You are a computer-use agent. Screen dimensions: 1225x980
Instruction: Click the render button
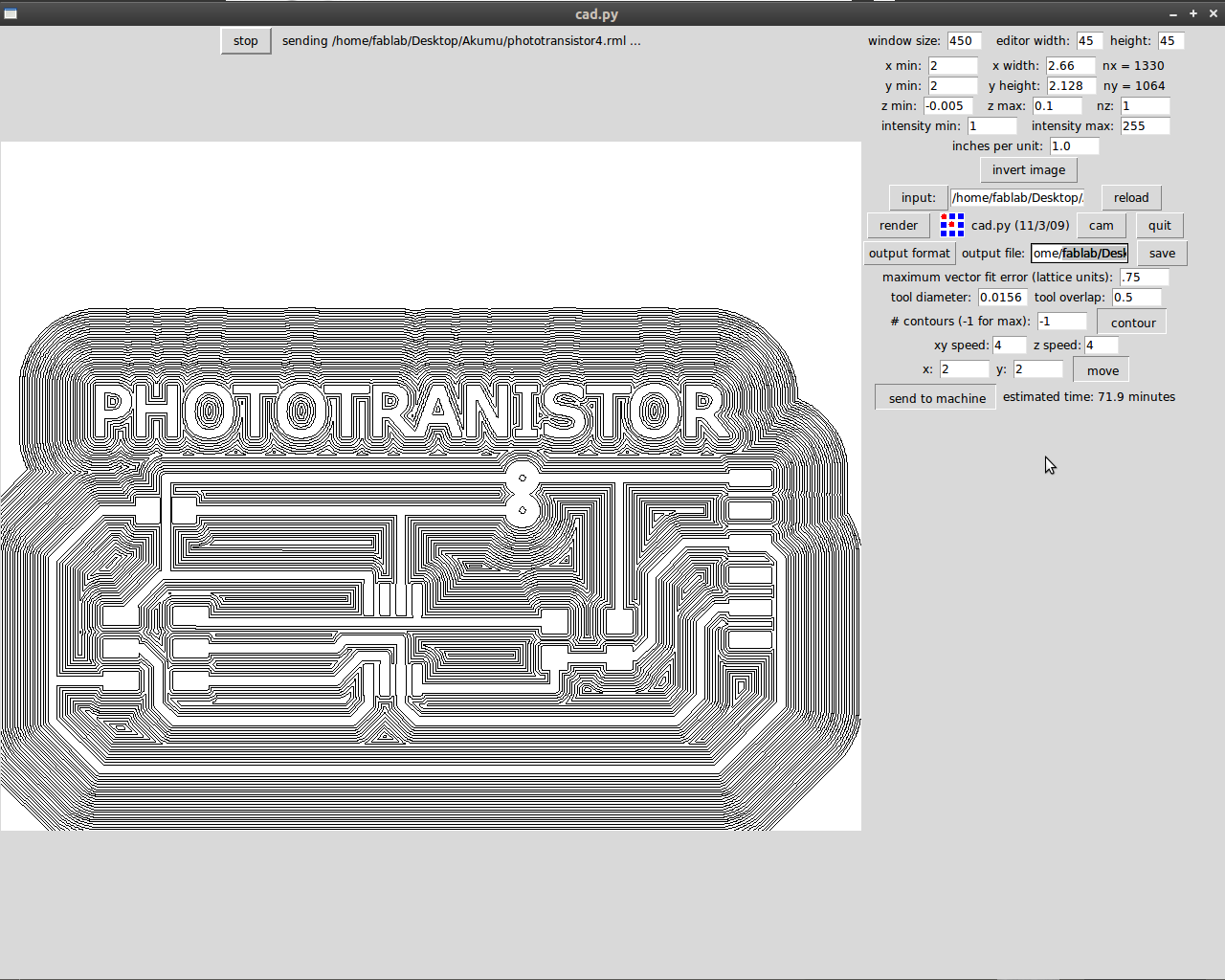coord(899,226)
